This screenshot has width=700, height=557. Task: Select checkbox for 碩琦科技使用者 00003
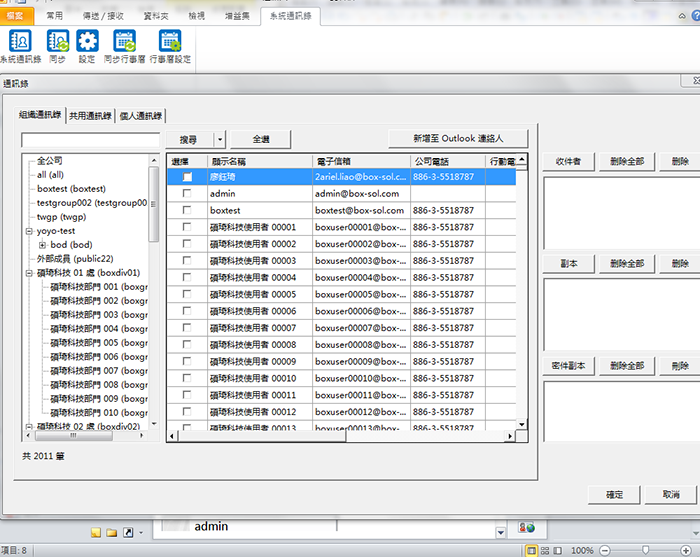point(187,261)
